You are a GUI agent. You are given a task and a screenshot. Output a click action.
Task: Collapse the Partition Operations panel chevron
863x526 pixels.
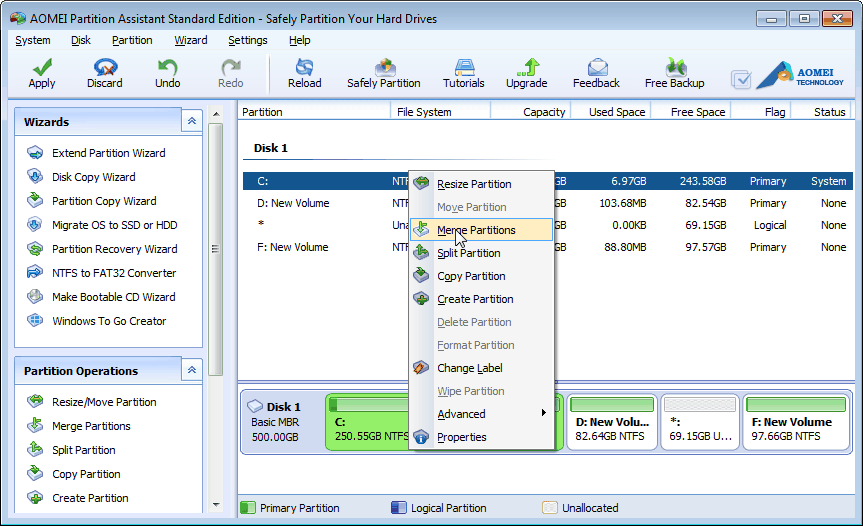pyautogui.click(x=192, y=370)
